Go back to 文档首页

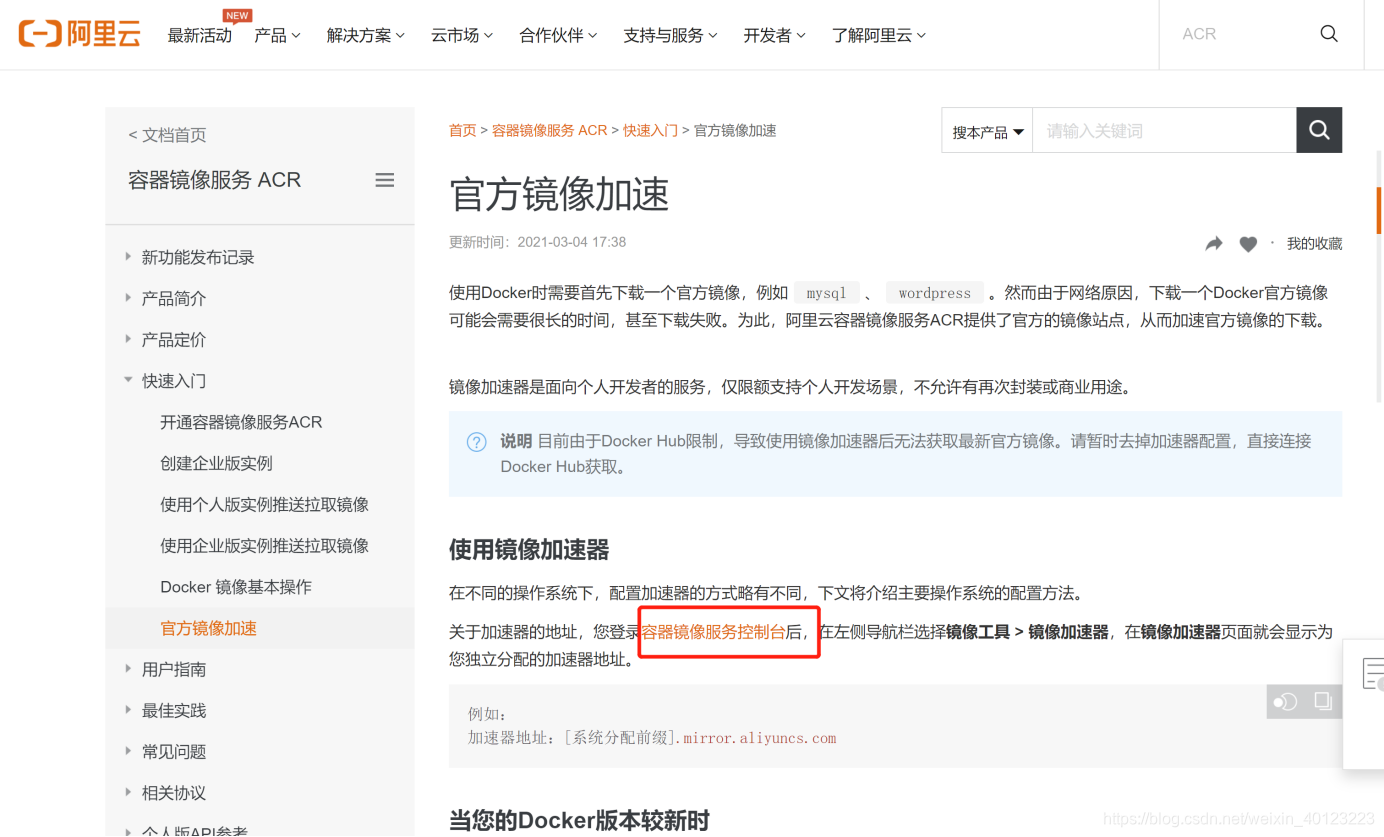[167, 135]
